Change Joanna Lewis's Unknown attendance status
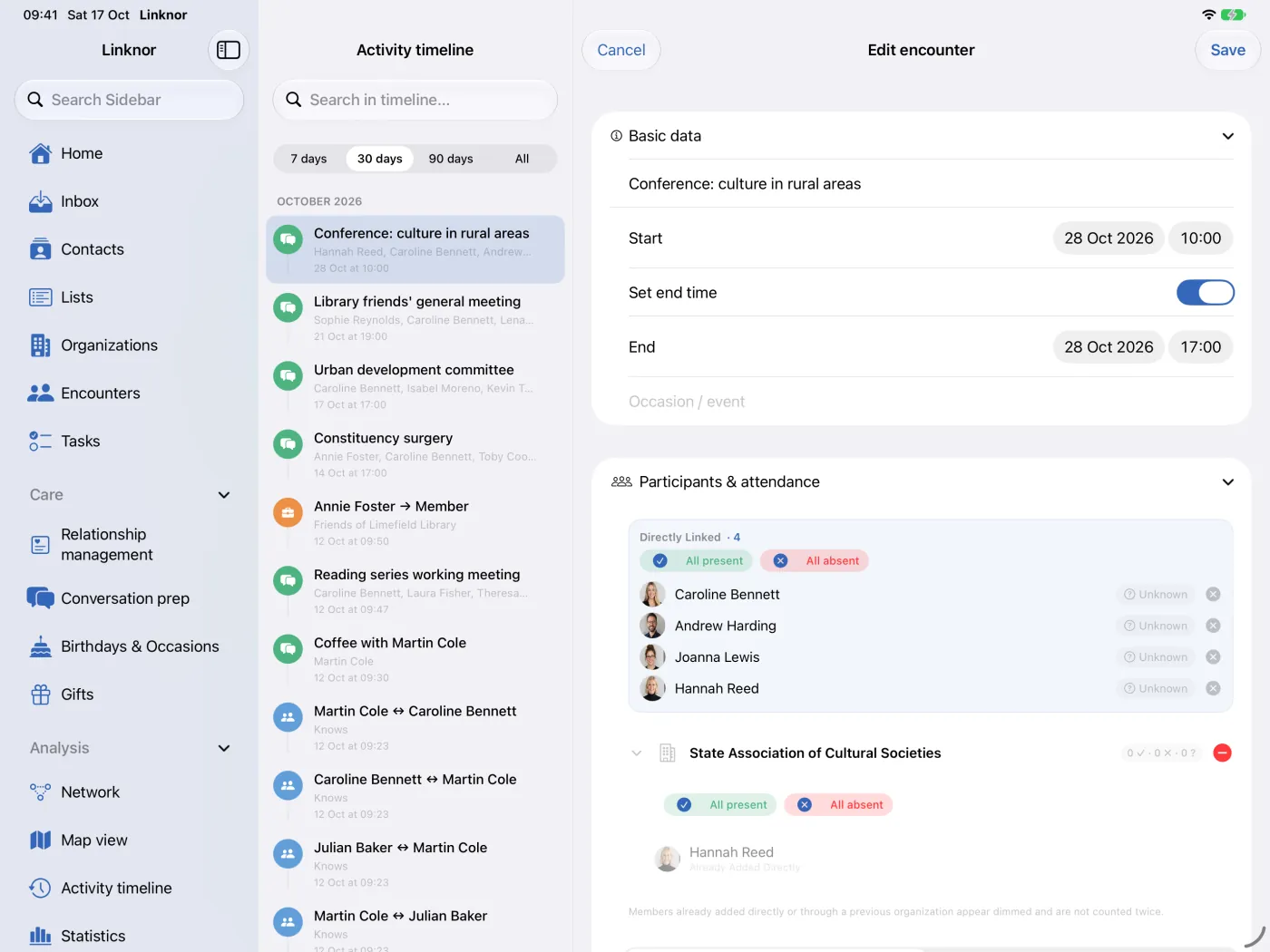This screenshot has height=952, width=1270. [1156, 657]
